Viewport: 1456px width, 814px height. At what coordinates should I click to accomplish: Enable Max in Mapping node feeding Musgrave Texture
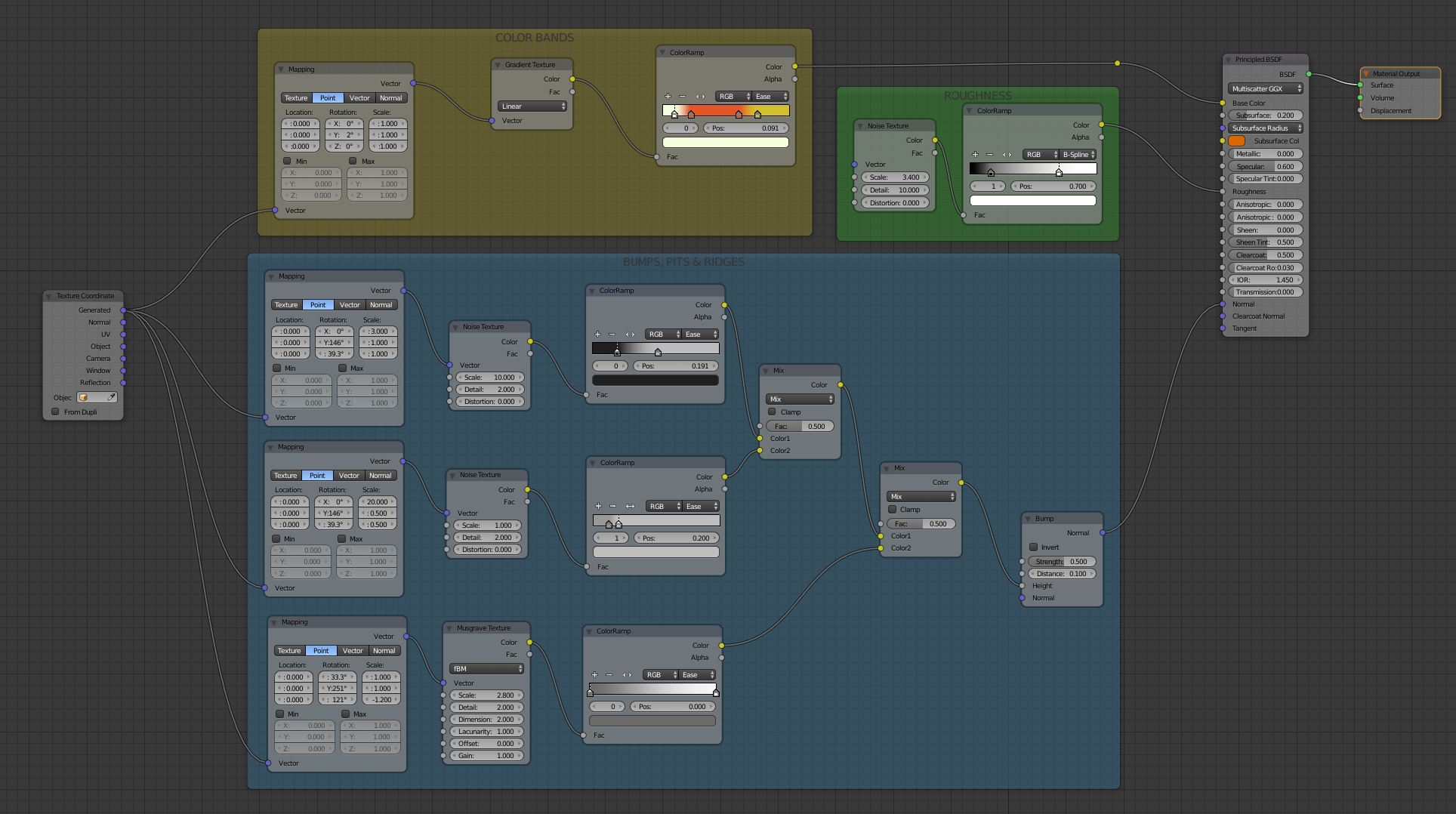tap(345, 714)
